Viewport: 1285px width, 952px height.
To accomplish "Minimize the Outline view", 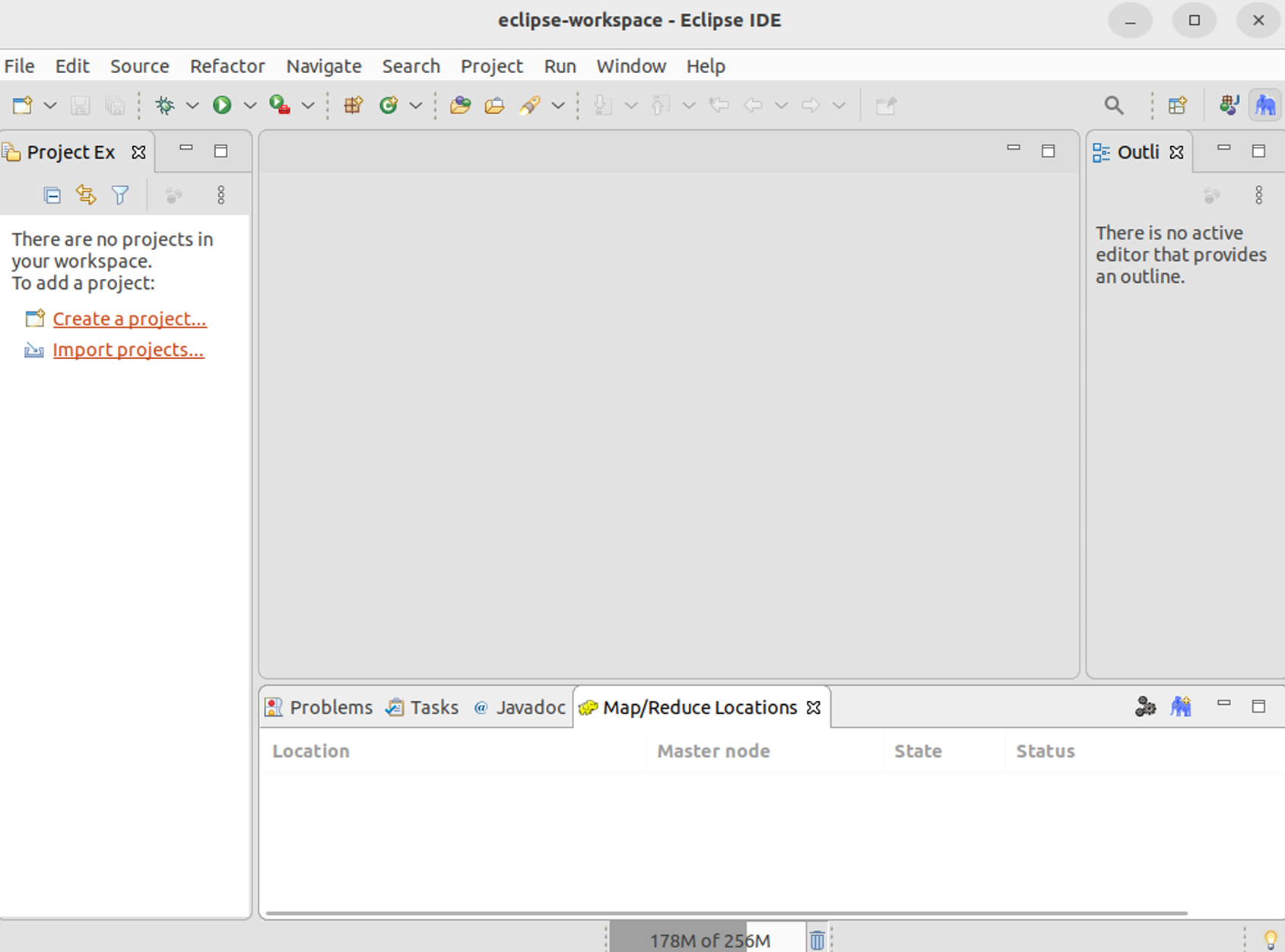I will coord(1223,149).
